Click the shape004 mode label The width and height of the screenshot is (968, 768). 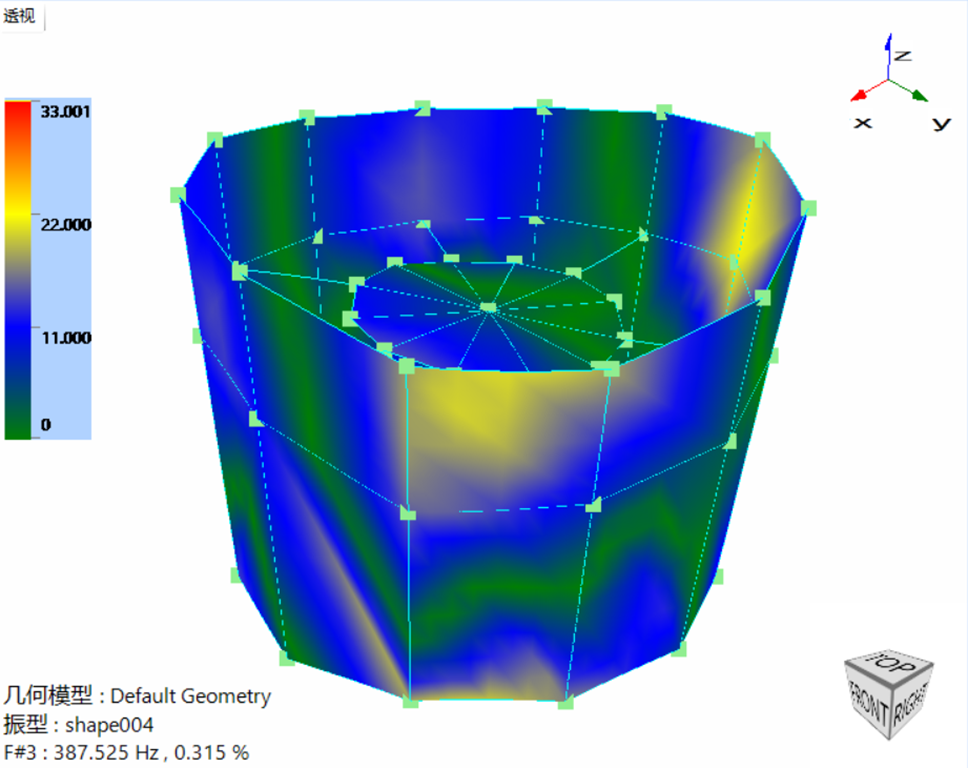pos(108,726)
